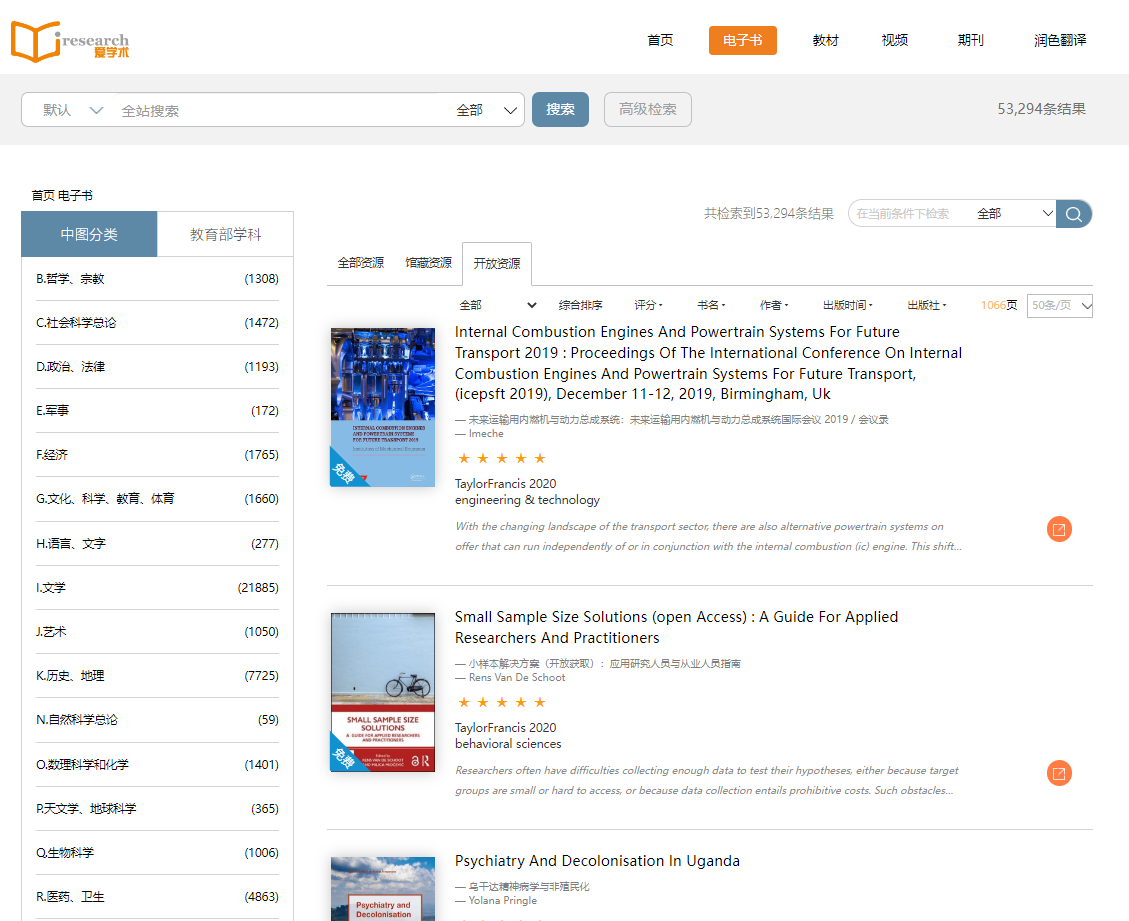Select category E.军事
The width and height of the screenshot is (1129, 921).
coord(157,410)
